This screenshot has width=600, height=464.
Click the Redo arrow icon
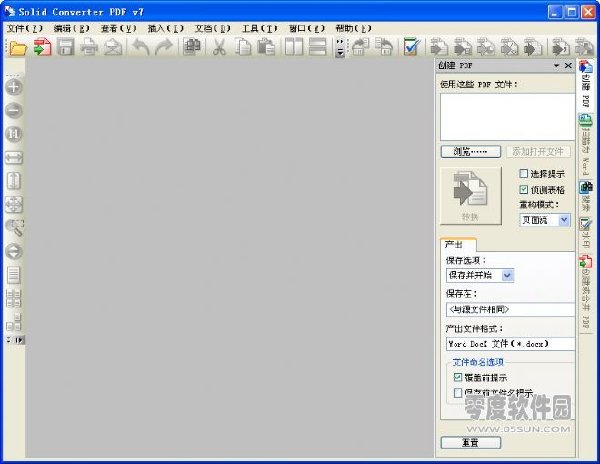pos(164,48)
